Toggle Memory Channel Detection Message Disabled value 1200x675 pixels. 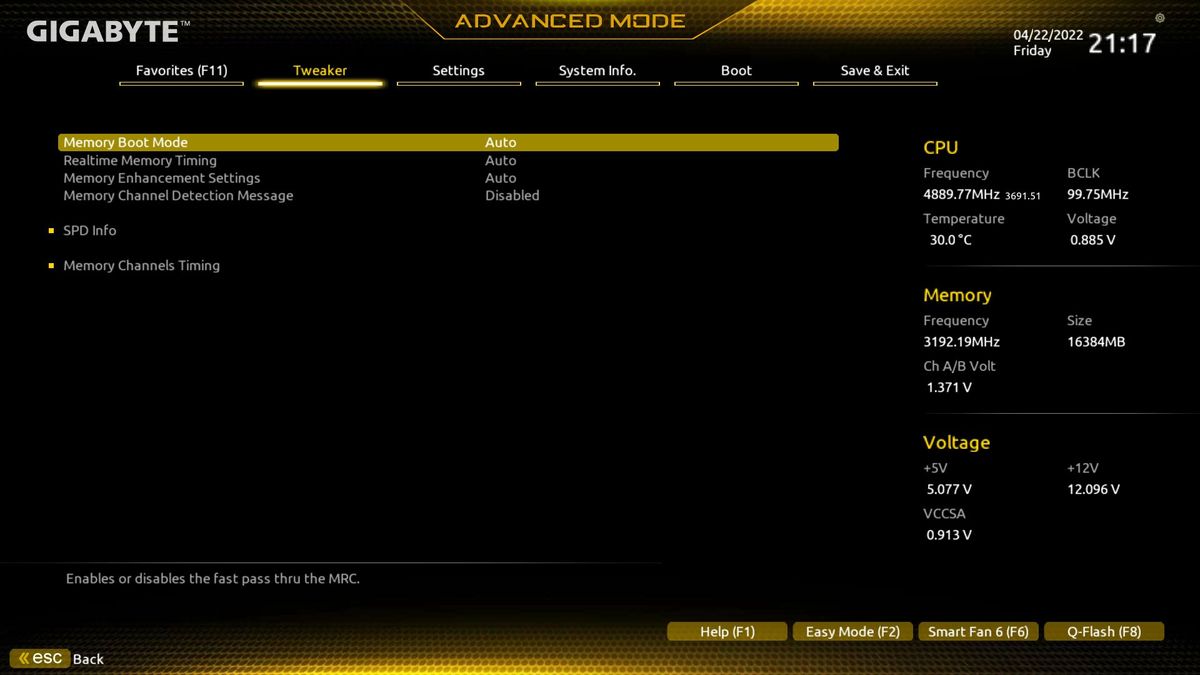[x=512, y=196]
